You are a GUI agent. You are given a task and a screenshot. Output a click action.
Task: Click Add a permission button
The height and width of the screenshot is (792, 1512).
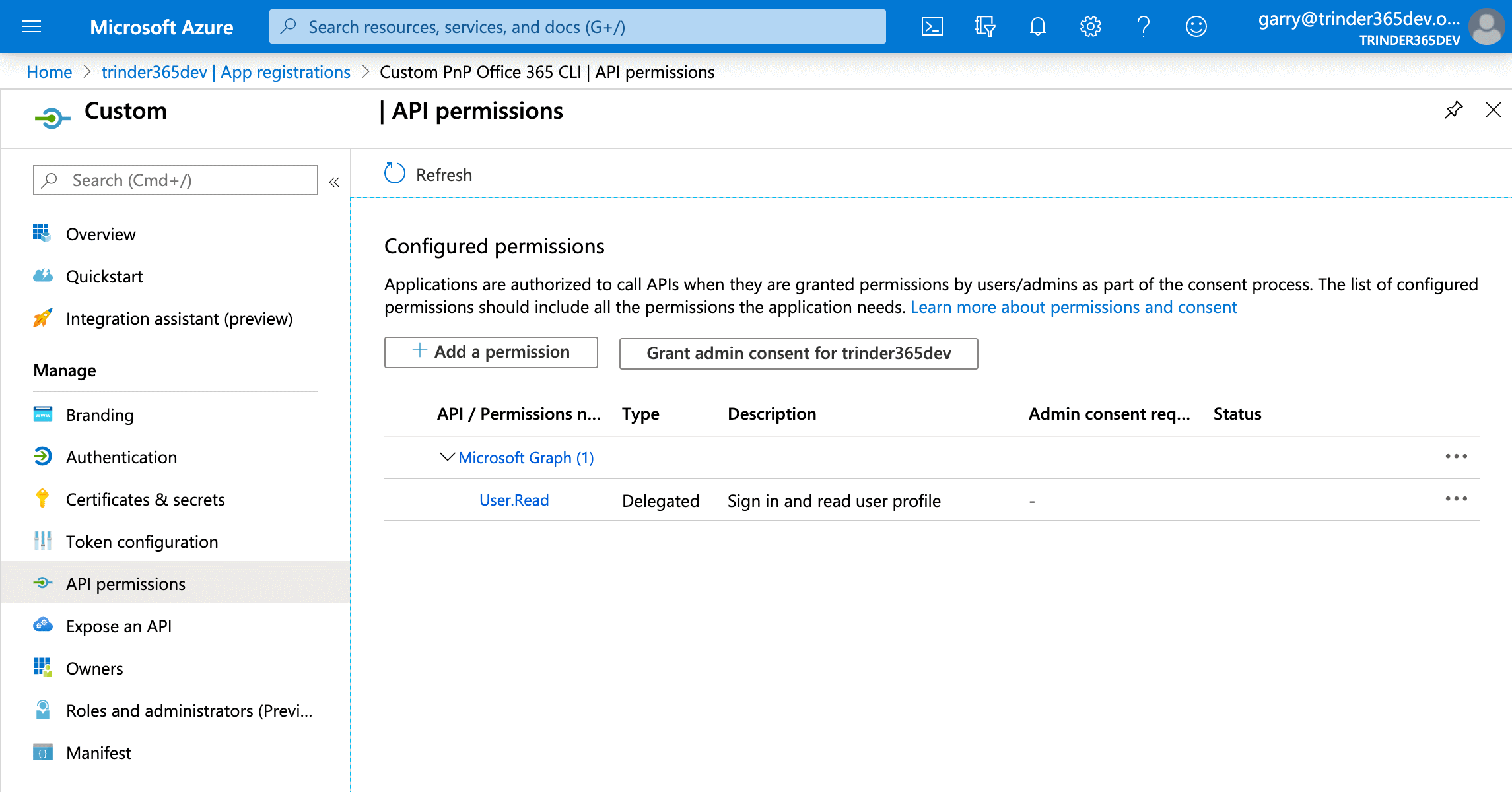click(491, 352)
